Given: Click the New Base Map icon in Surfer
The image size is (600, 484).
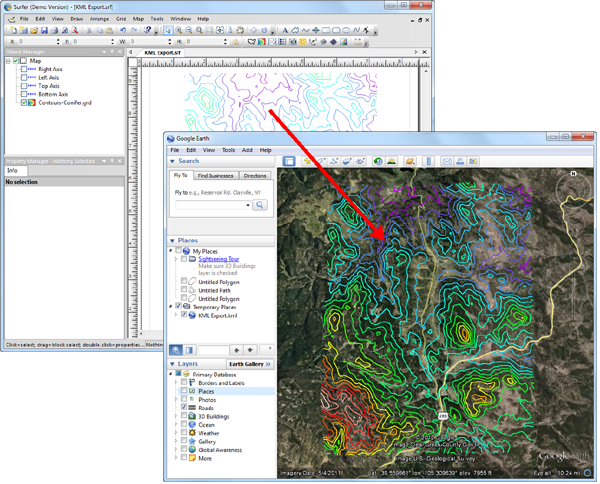Looking at the screenshot, I should click(251, 42).
